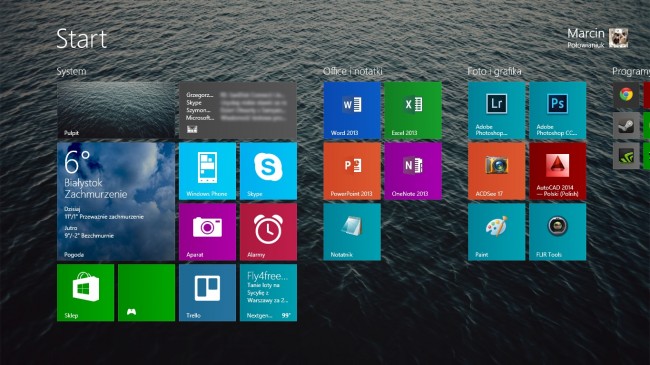This screenshot has width=650, height=365.
Task: Launch Adobe Photoshop Lightroom tile
Action: 497,110
